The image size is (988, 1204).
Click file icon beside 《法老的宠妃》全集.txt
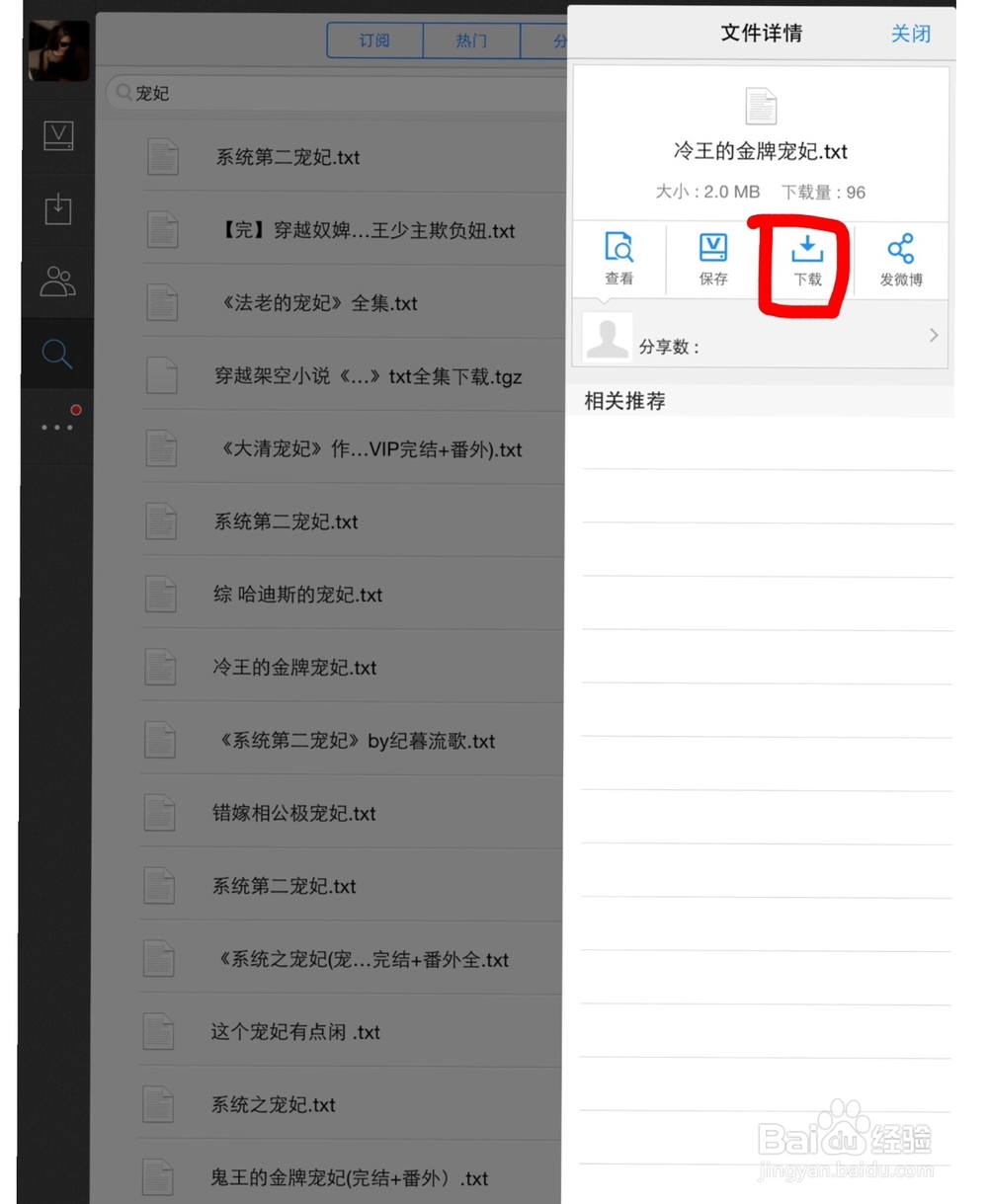pyautogui.click(x=162, y=302)
